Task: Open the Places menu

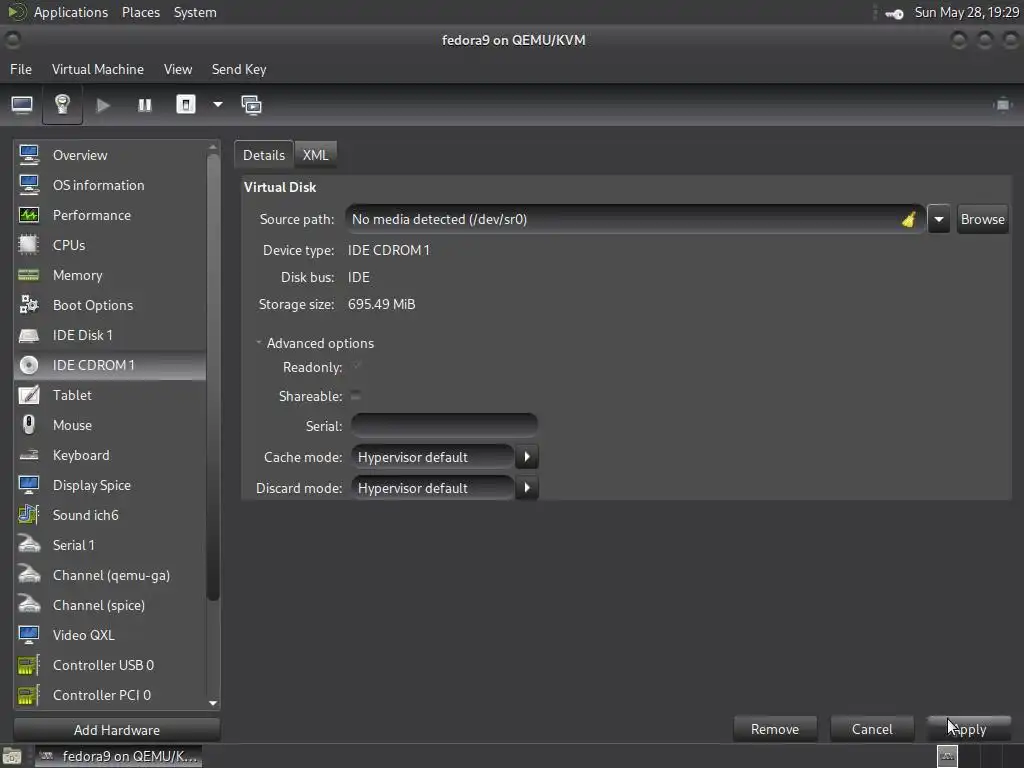Action: click(140, 12)
